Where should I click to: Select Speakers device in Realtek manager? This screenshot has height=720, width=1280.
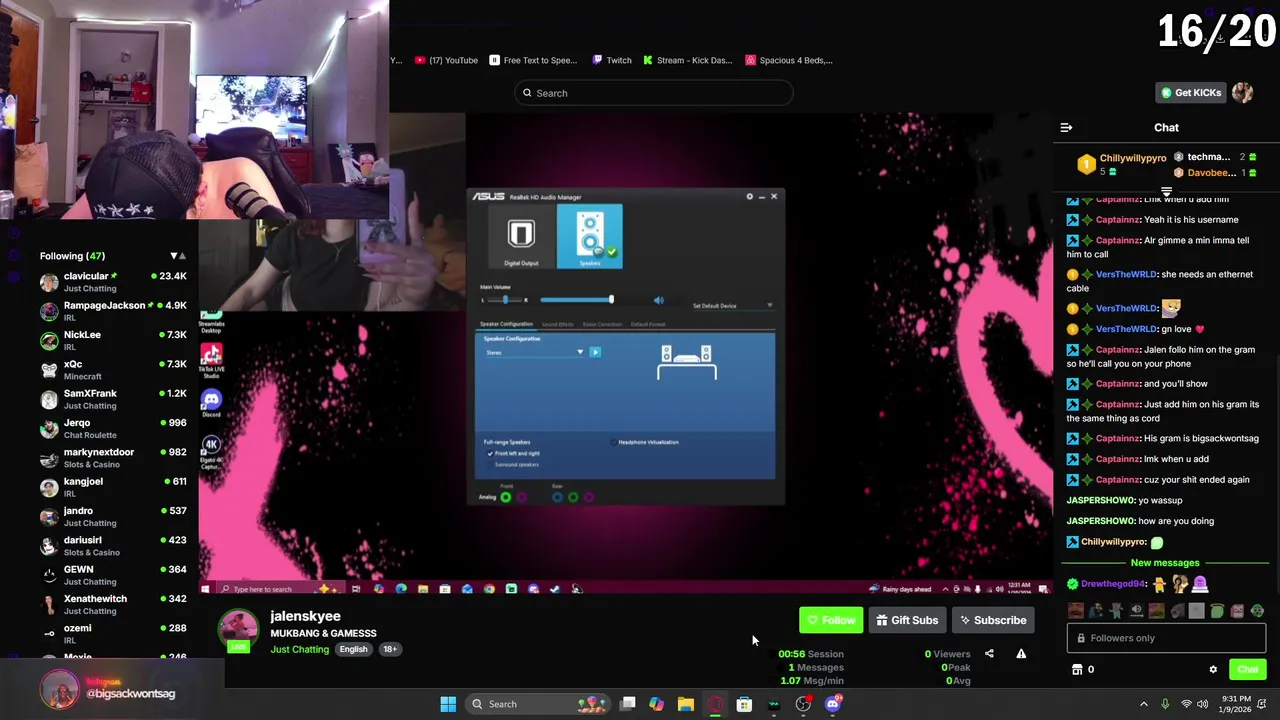click(590, 237)
